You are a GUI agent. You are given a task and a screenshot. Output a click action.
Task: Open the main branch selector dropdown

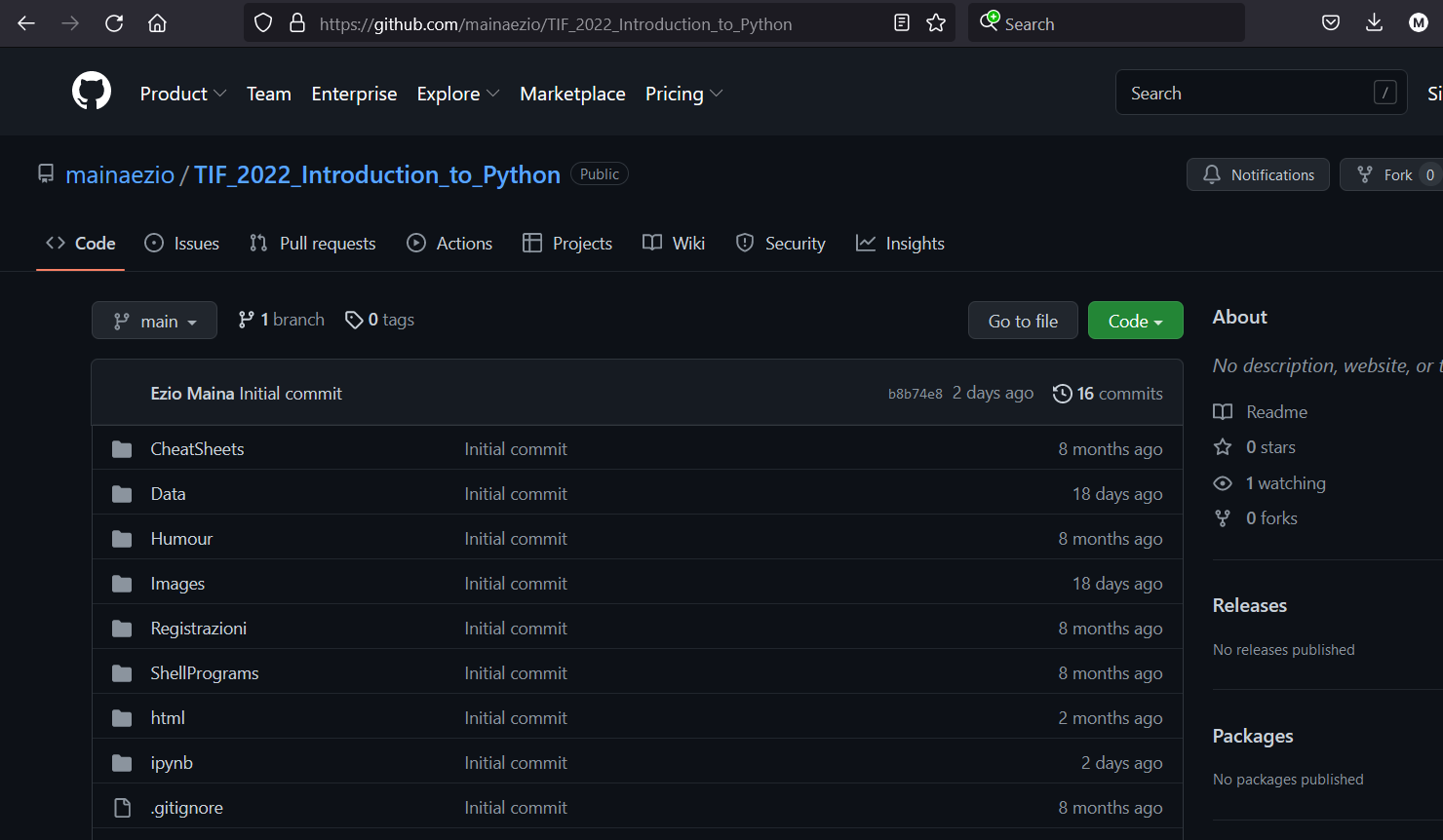(x=154, y=321)
